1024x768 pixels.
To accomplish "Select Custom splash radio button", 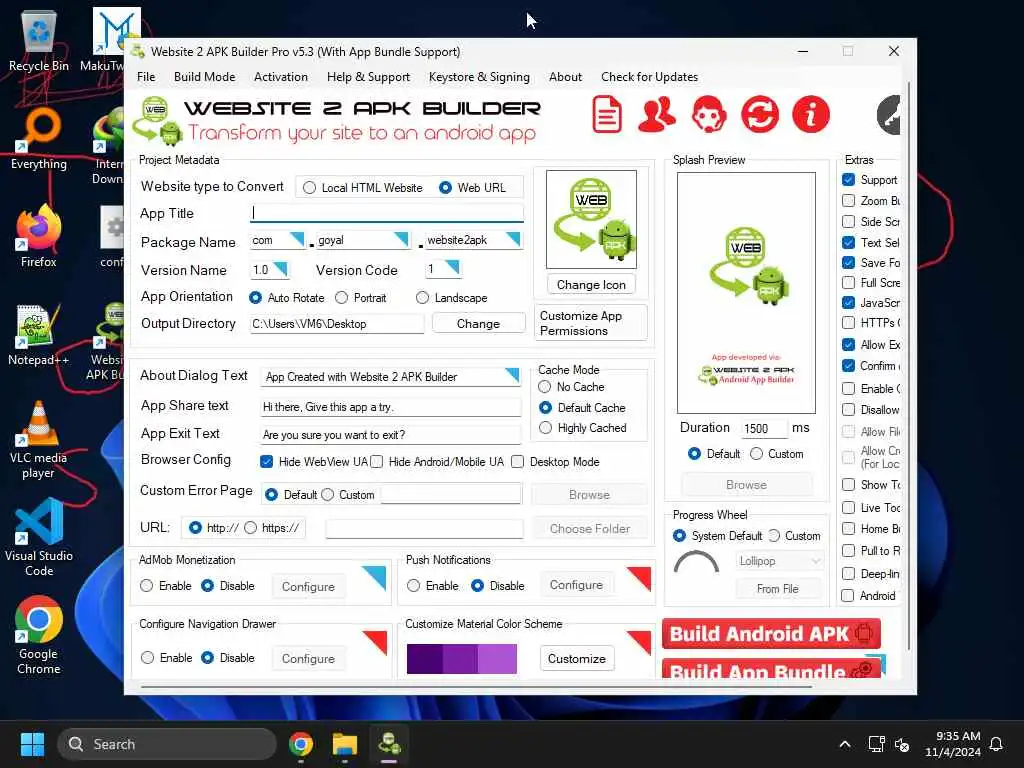I will tap(756, 454).
